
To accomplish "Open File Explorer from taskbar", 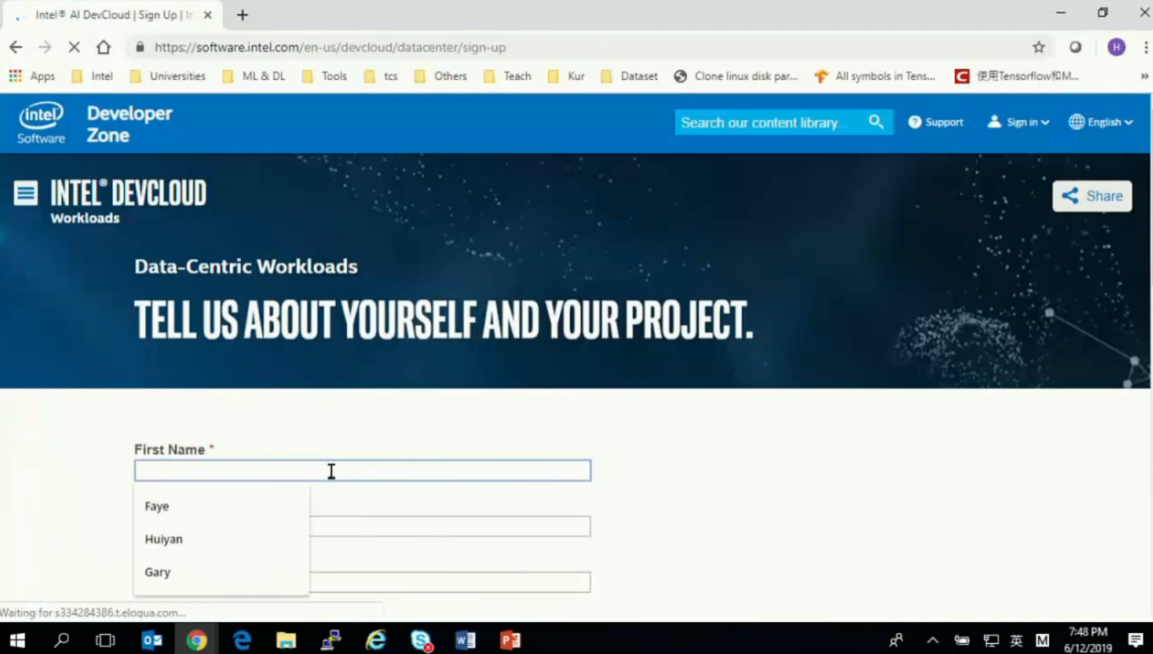I will click(286, 640).
